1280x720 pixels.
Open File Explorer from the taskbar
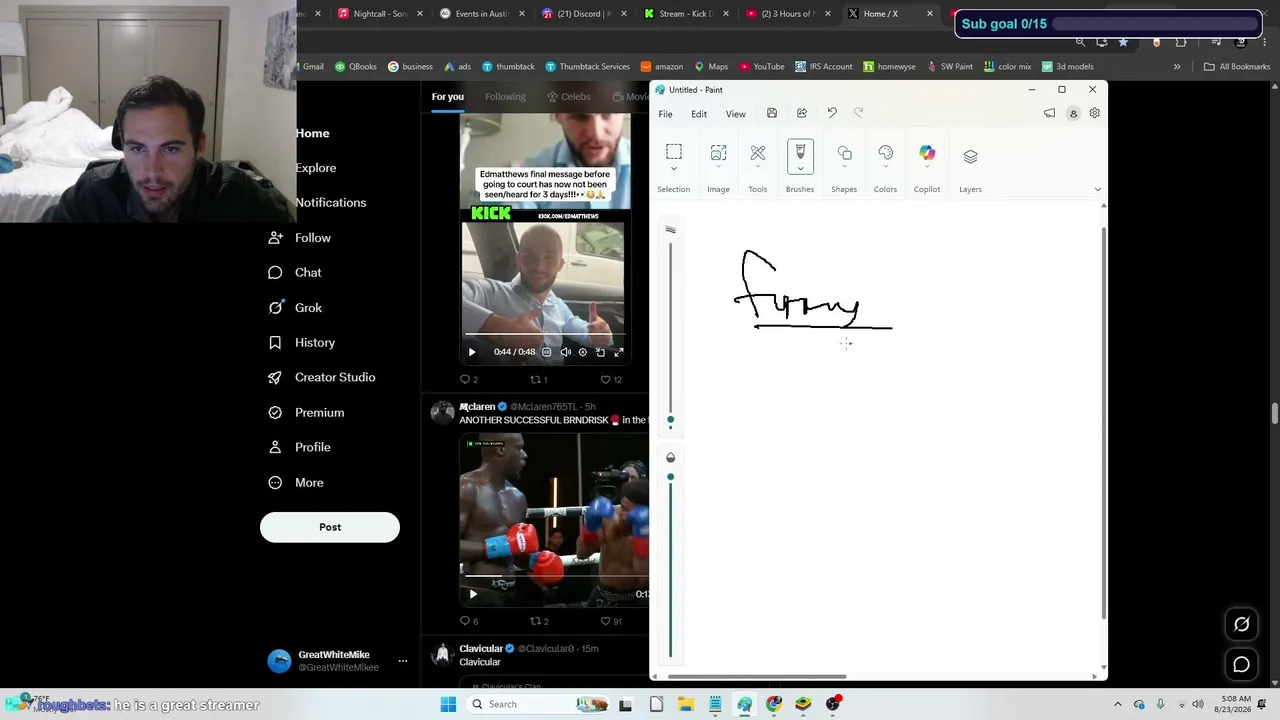pyautogui.click(x=686, y=704)
